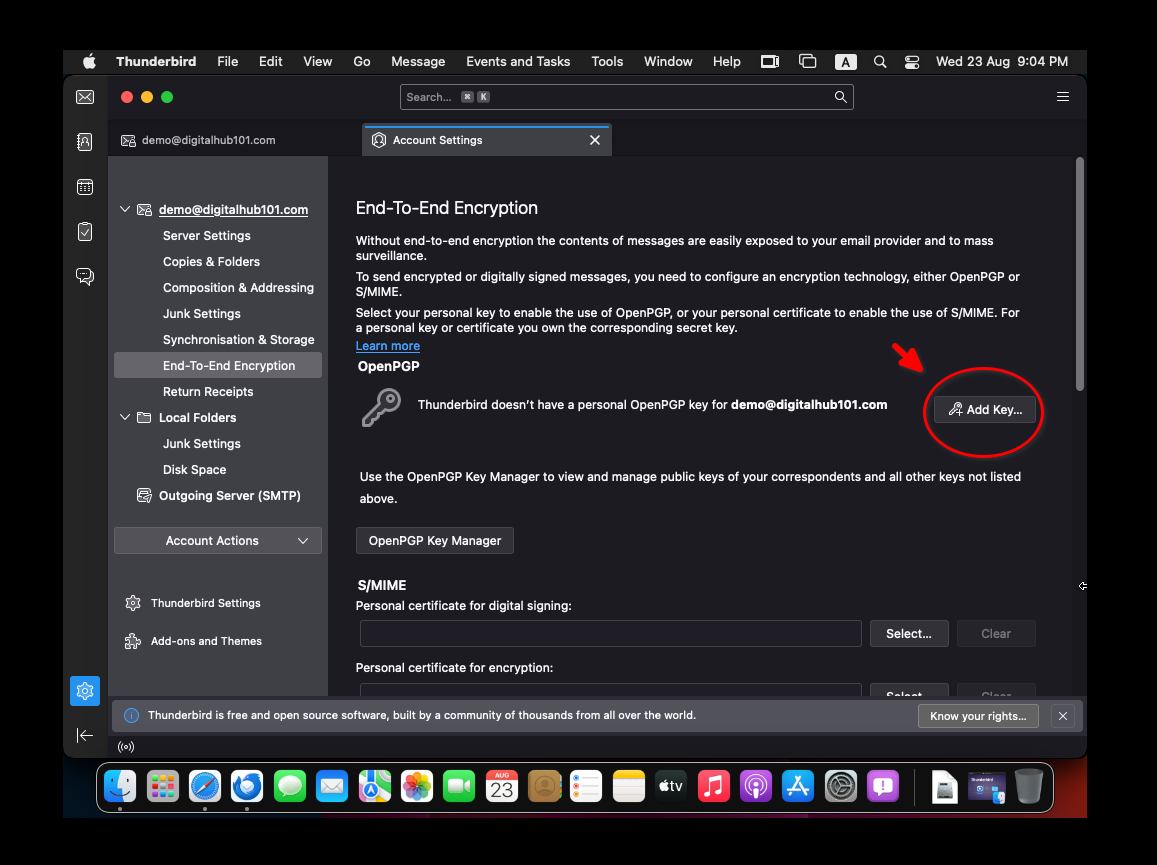Select Junk Settings under Local Folders

pos(201,444)
